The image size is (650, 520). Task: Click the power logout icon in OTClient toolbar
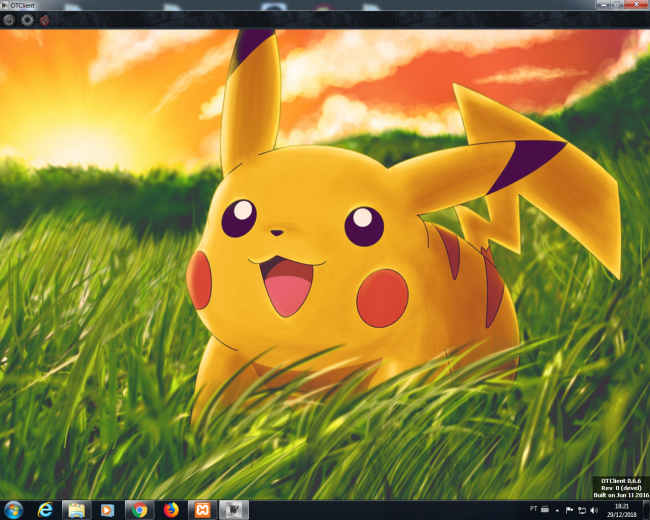coord(9,20)
